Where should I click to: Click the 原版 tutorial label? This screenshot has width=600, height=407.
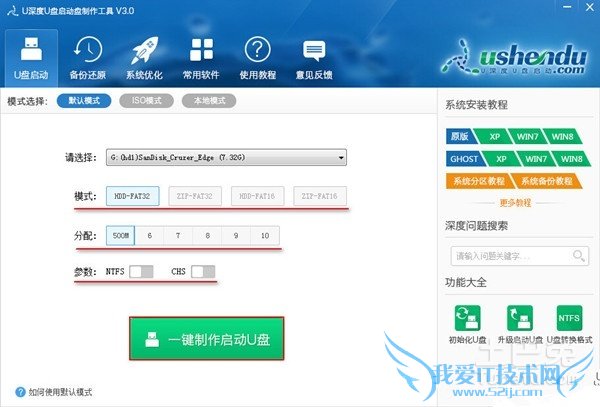pos(461,137)
